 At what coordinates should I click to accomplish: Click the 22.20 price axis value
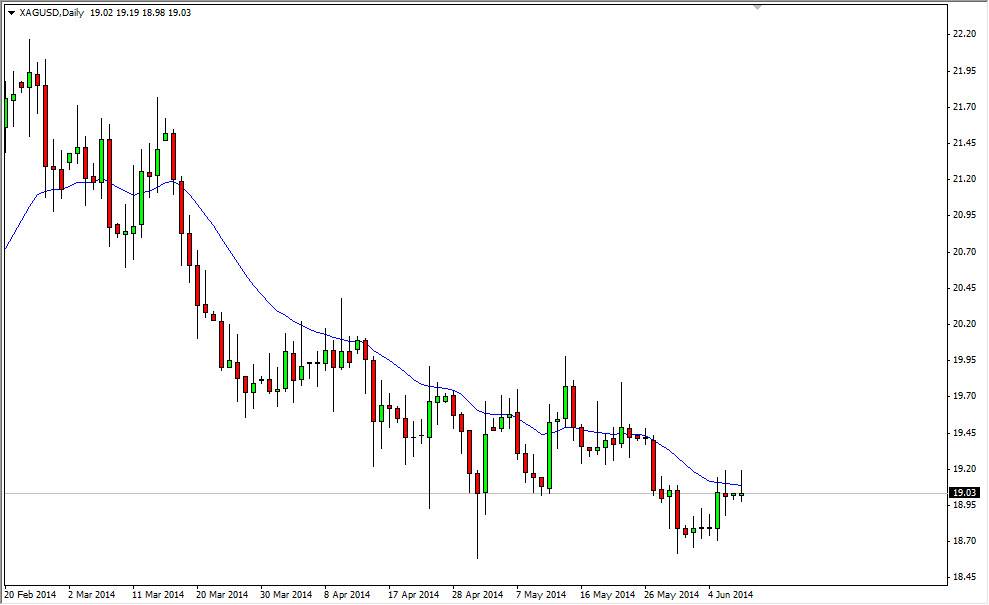click(962, 32)
